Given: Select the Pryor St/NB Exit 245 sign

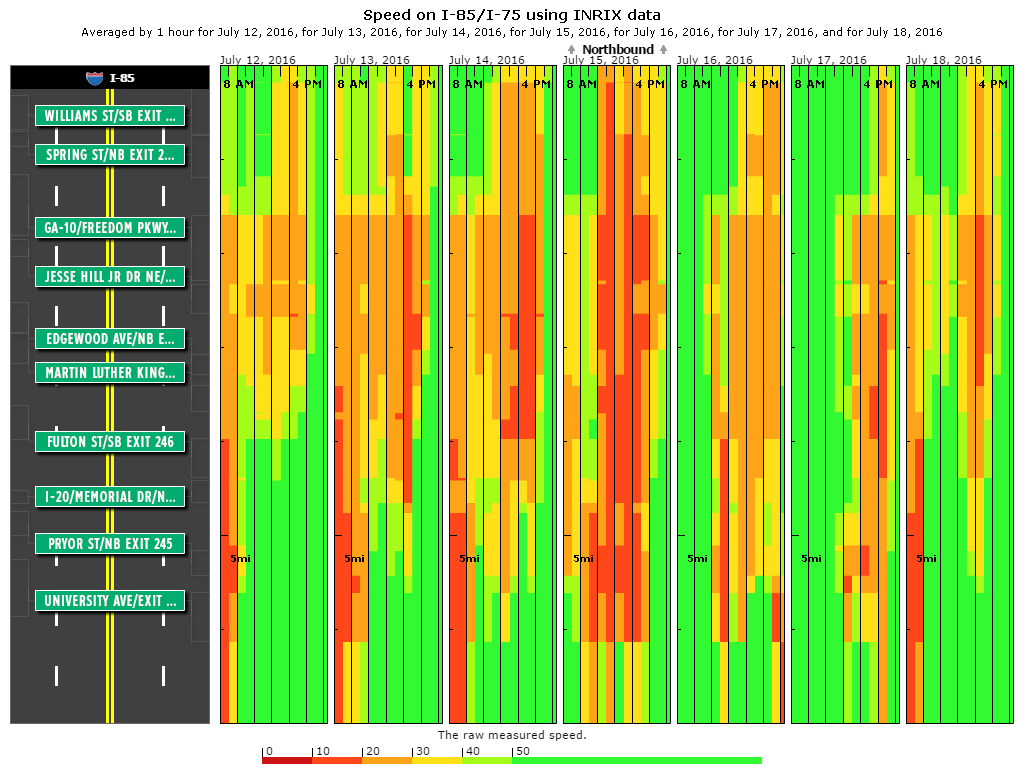Looking at the screenshot, I should [110, 544].
